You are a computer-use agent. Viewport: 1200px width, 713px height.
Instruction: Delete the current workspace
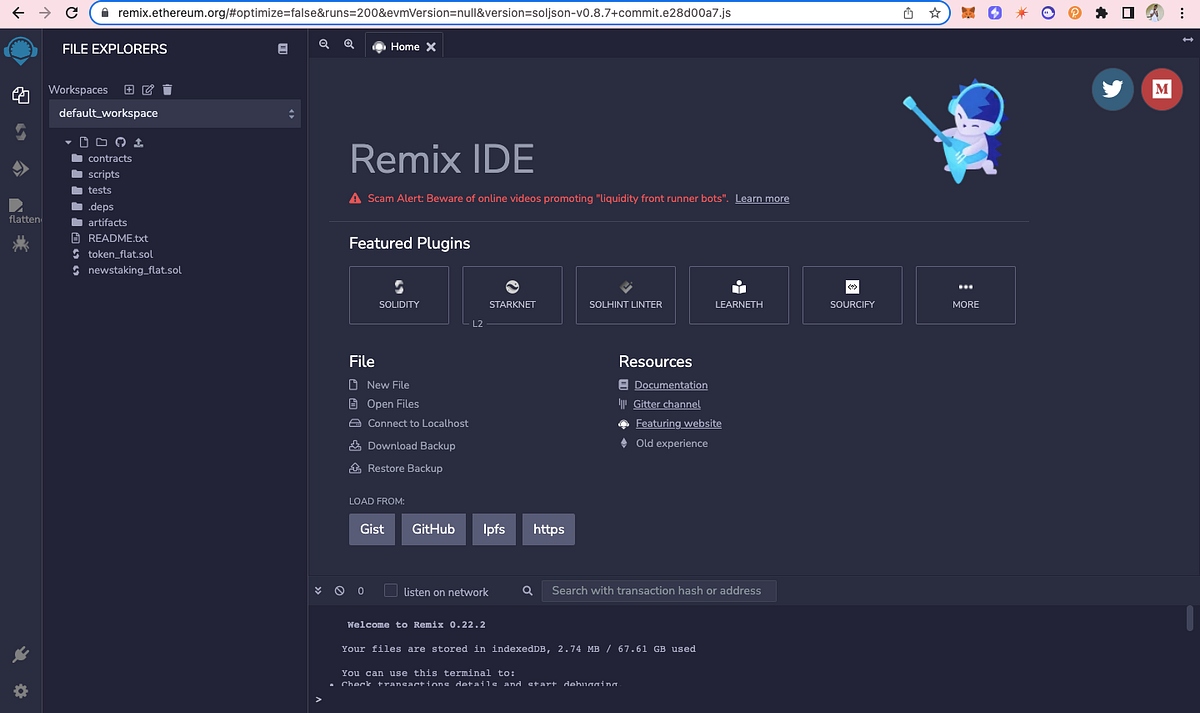165,89
